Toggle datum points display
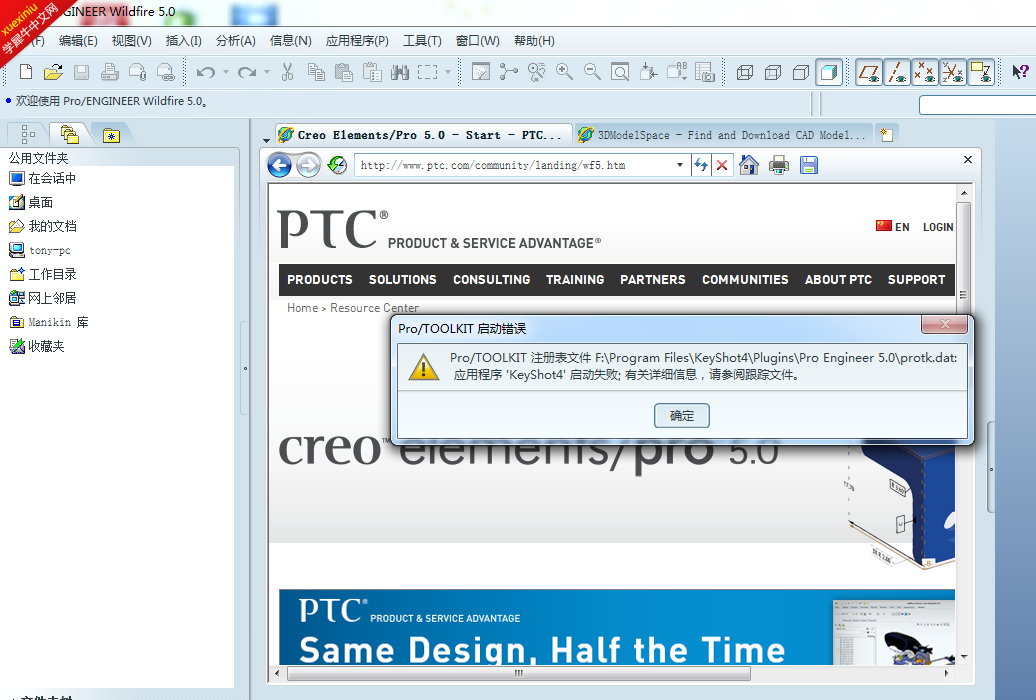Screen dimensions: 1036x700 coord(924,72)
